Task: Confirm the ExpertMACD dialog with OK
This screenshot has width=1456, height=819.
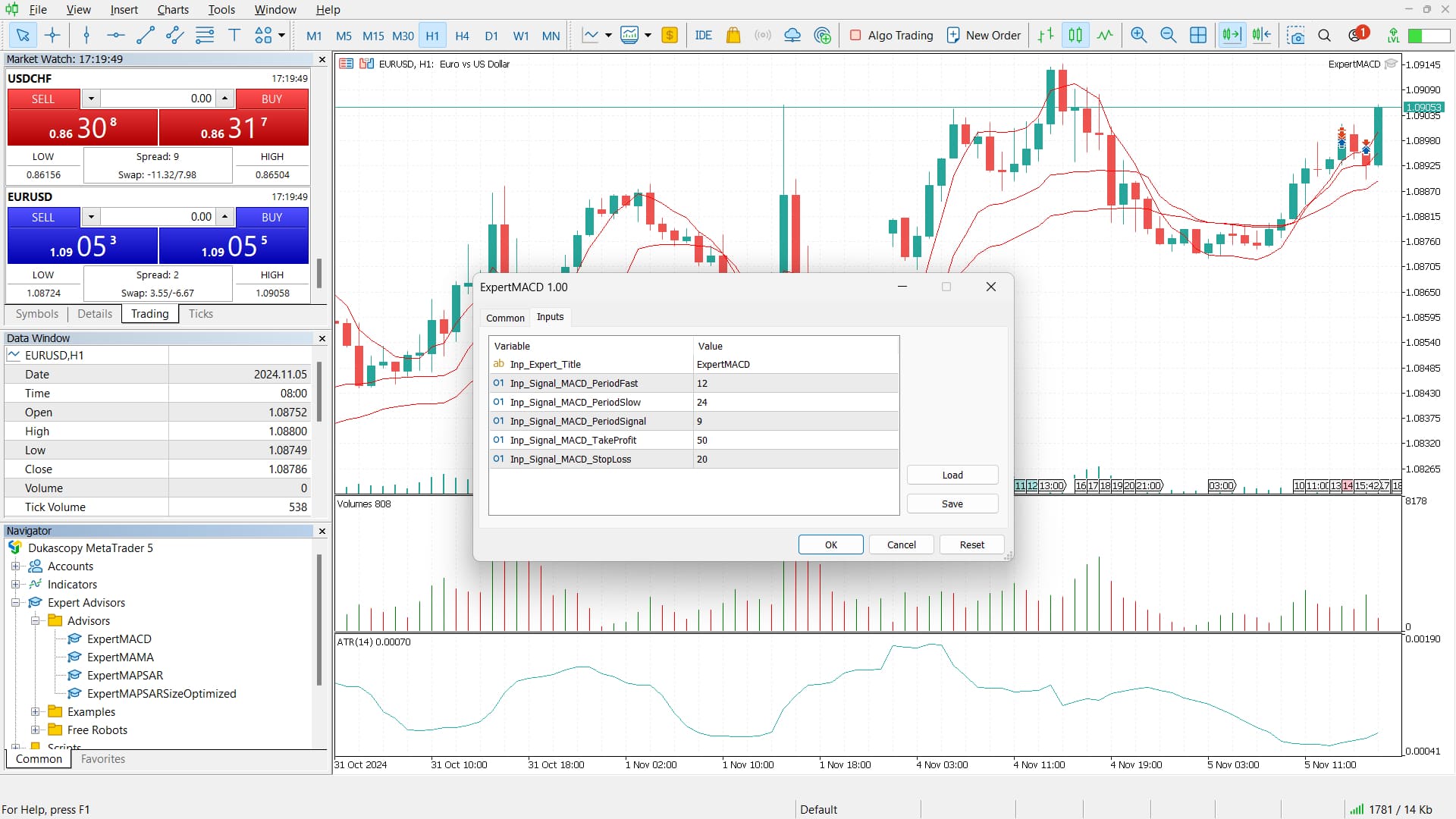Action: point(830,544)
